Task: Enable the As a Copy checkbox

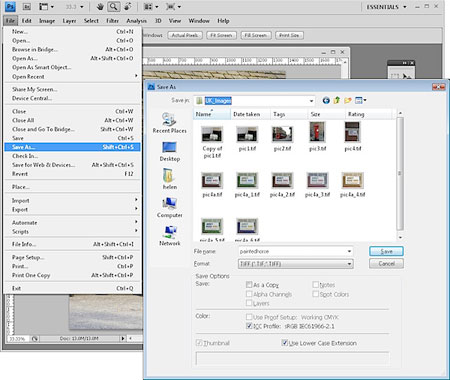Action: pos(249,285)
